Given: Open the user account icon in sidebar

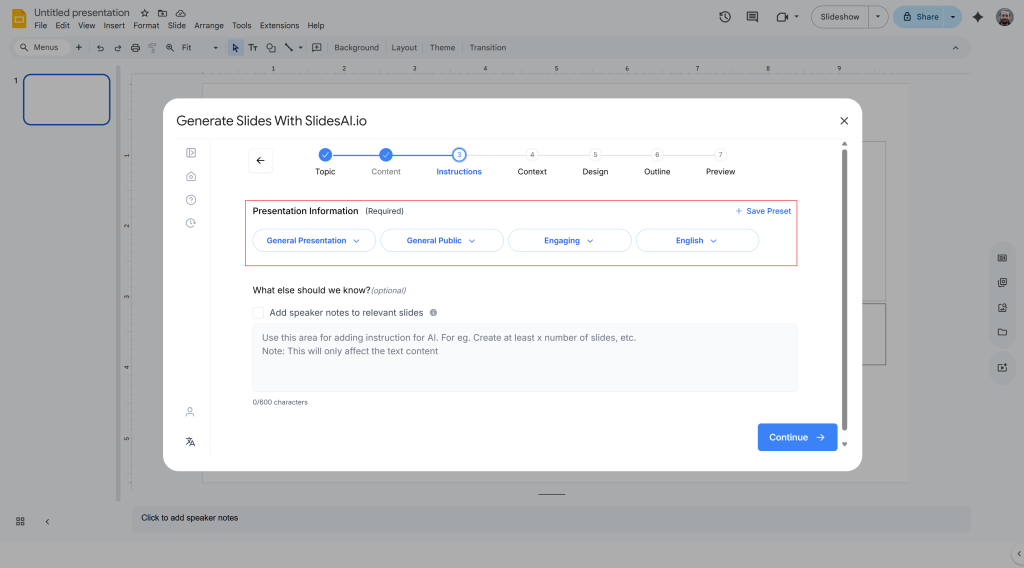Looking at the screenshot, I should (190, 412).
